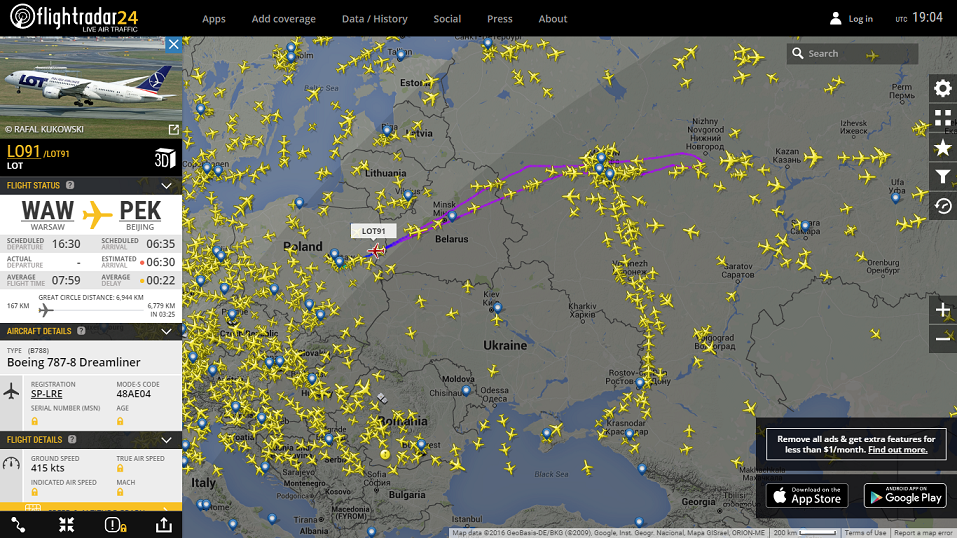Click Boeing 787-8 Dreamliner aircraft type
The height and width of the screenshot is (538, 957).
[x=74, y=362]
